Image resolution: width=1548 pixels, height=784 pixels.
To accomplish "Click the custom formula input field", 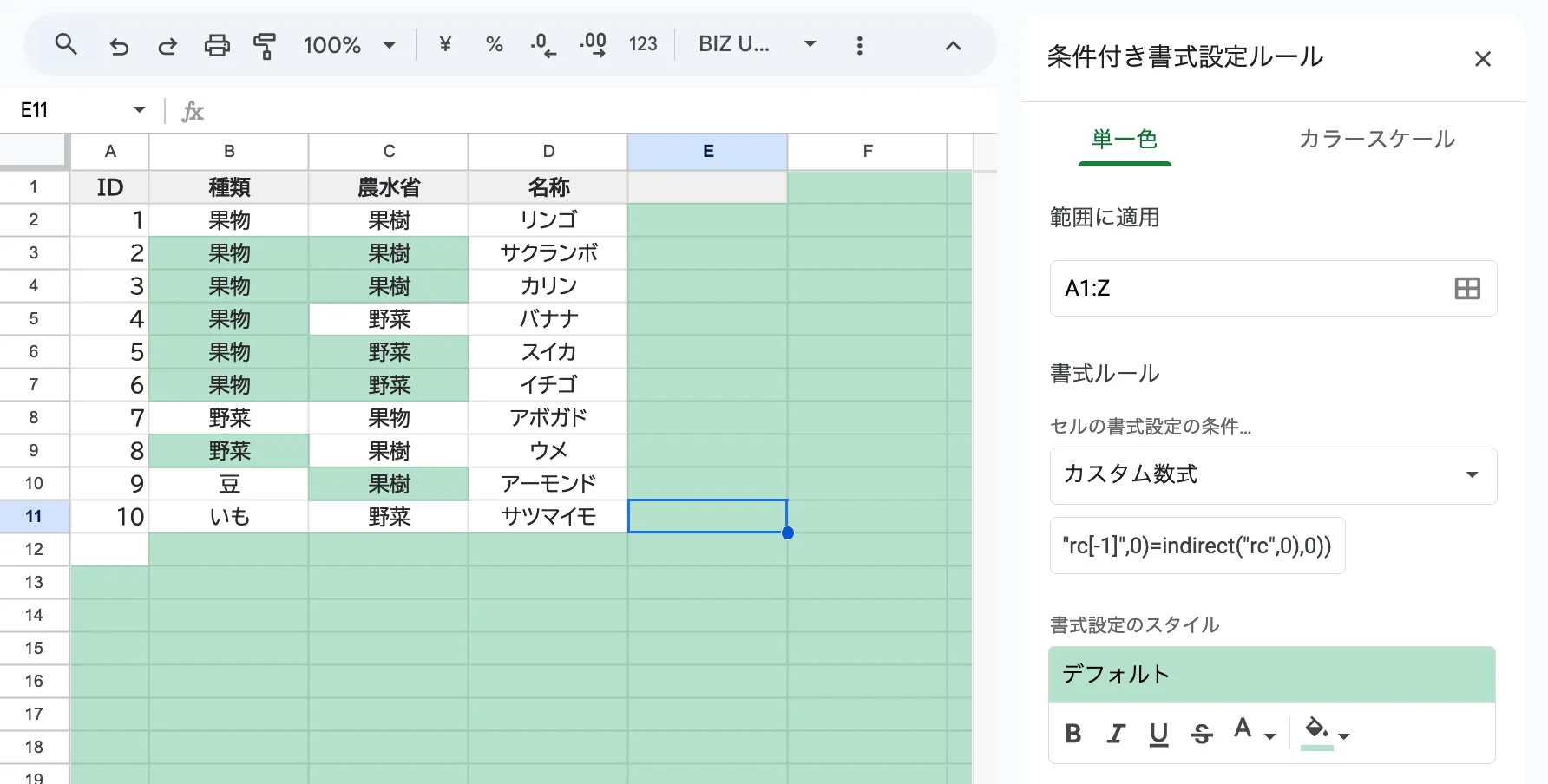I will click(1197, 546).
